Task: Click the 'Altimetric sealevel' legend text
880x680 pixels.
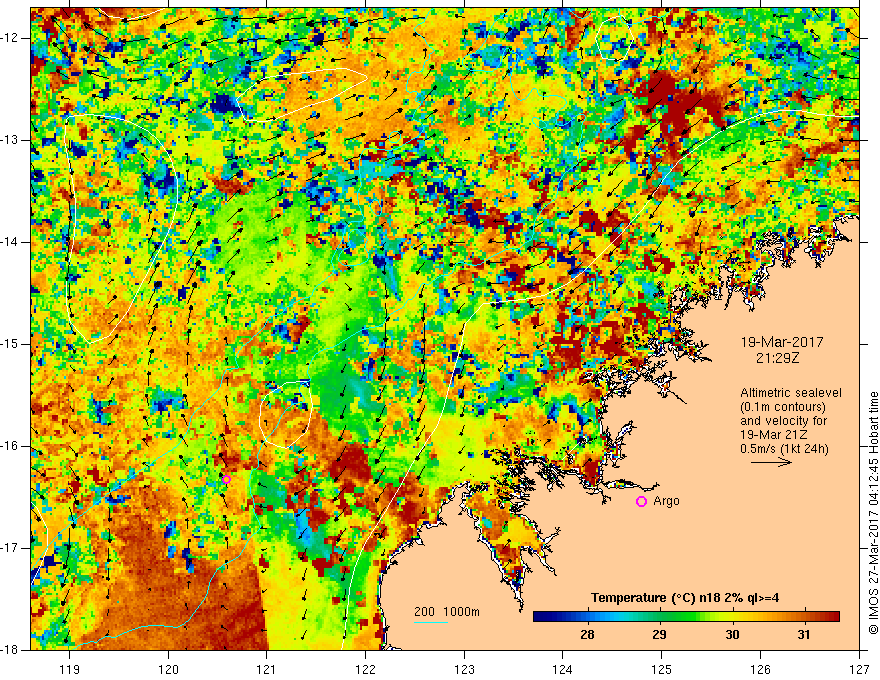Action: pos(791,393)
